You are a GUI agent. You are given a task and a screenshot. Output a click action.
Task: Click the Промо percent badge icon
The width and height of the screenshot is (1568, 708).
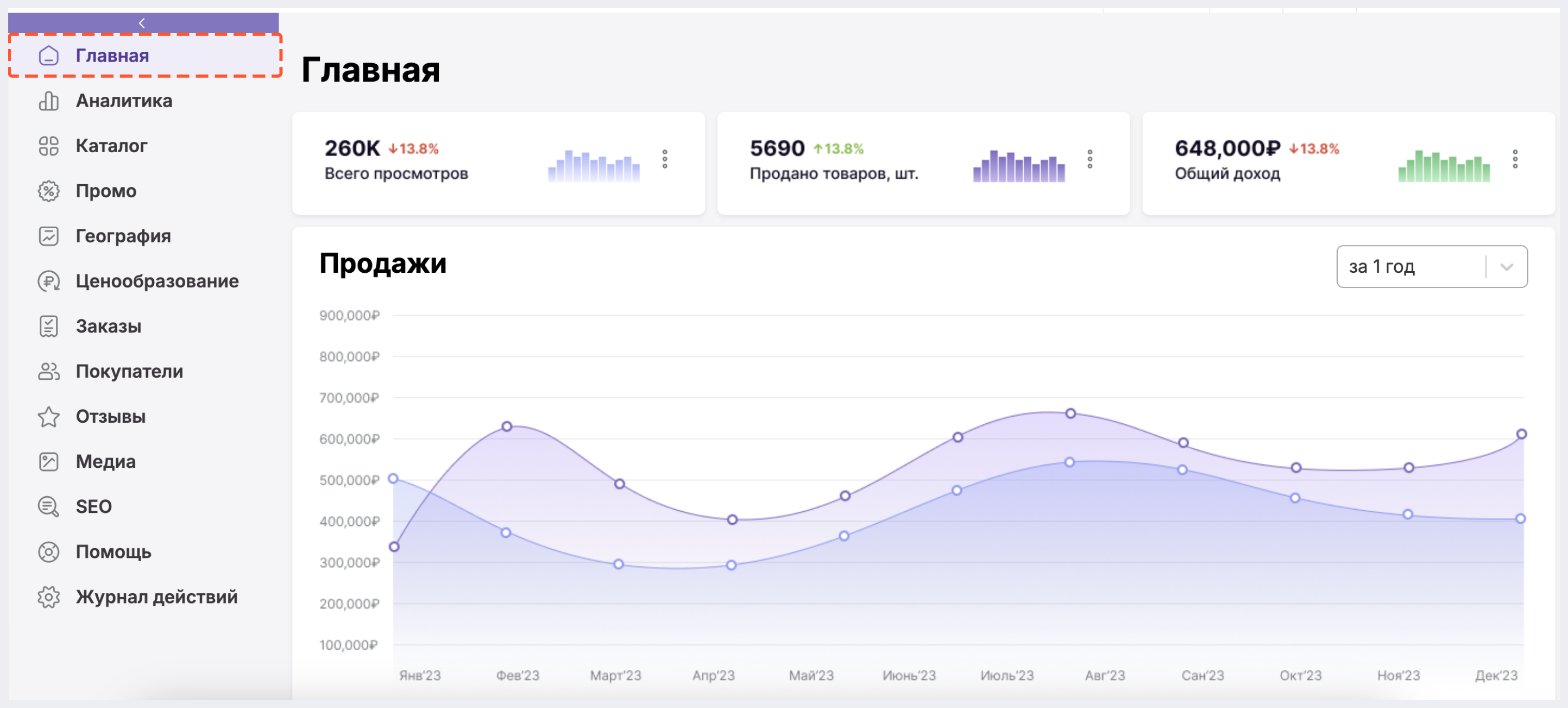(x=49, y=190)
